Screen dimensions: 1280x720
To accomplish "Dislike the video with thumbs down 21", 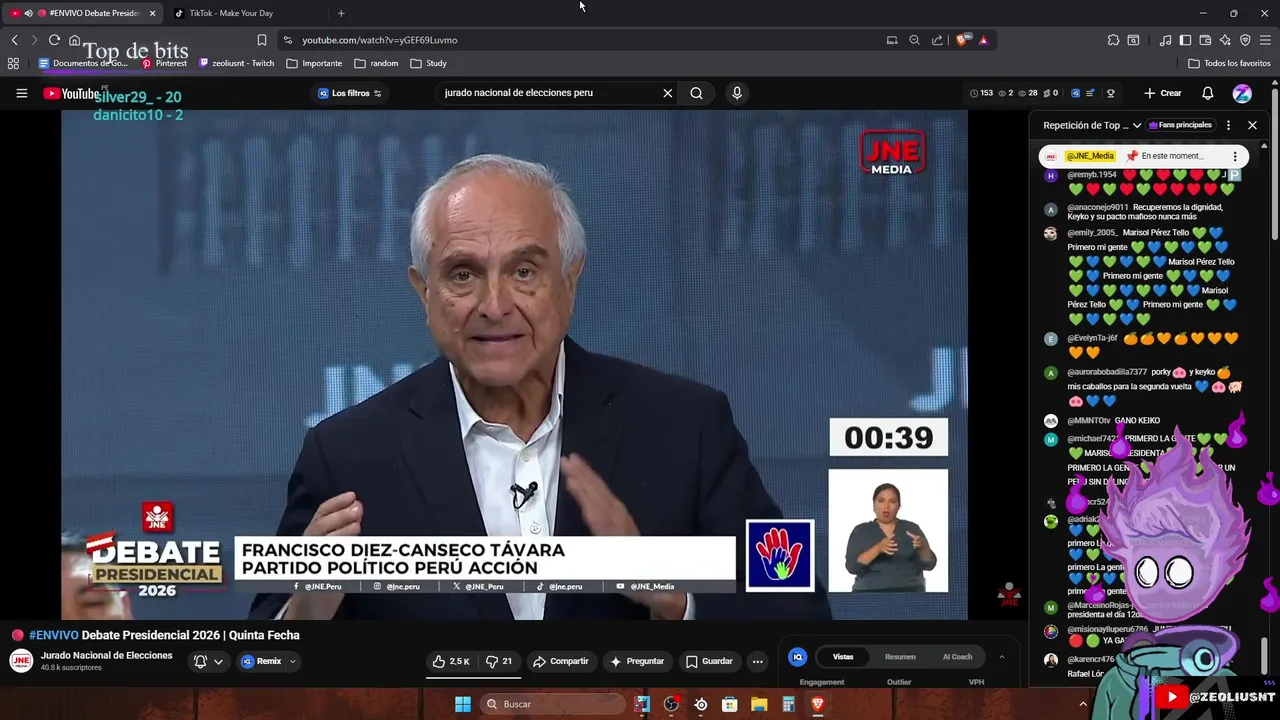I will click(499, 661).
